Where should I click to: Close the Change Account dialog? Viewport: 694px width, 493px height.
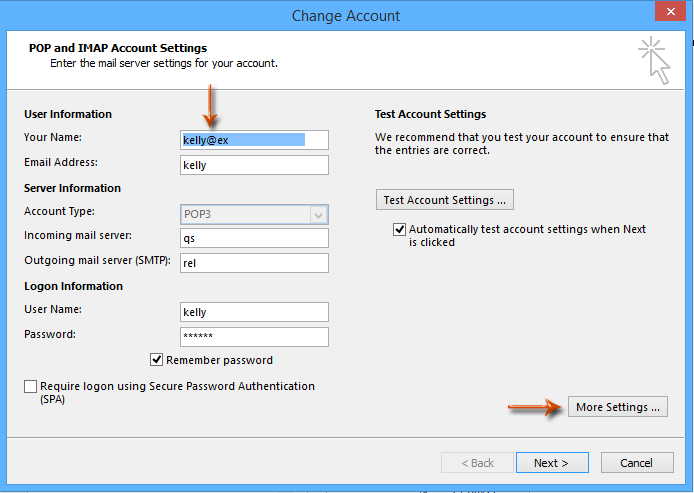(x=668, y=15)
